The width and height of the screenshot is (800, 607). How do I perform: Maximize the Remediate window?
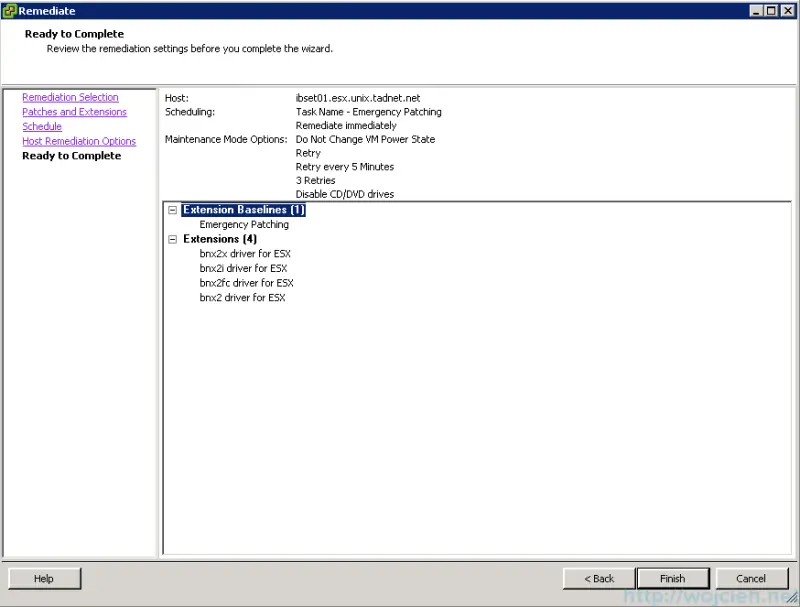point(773,11)
